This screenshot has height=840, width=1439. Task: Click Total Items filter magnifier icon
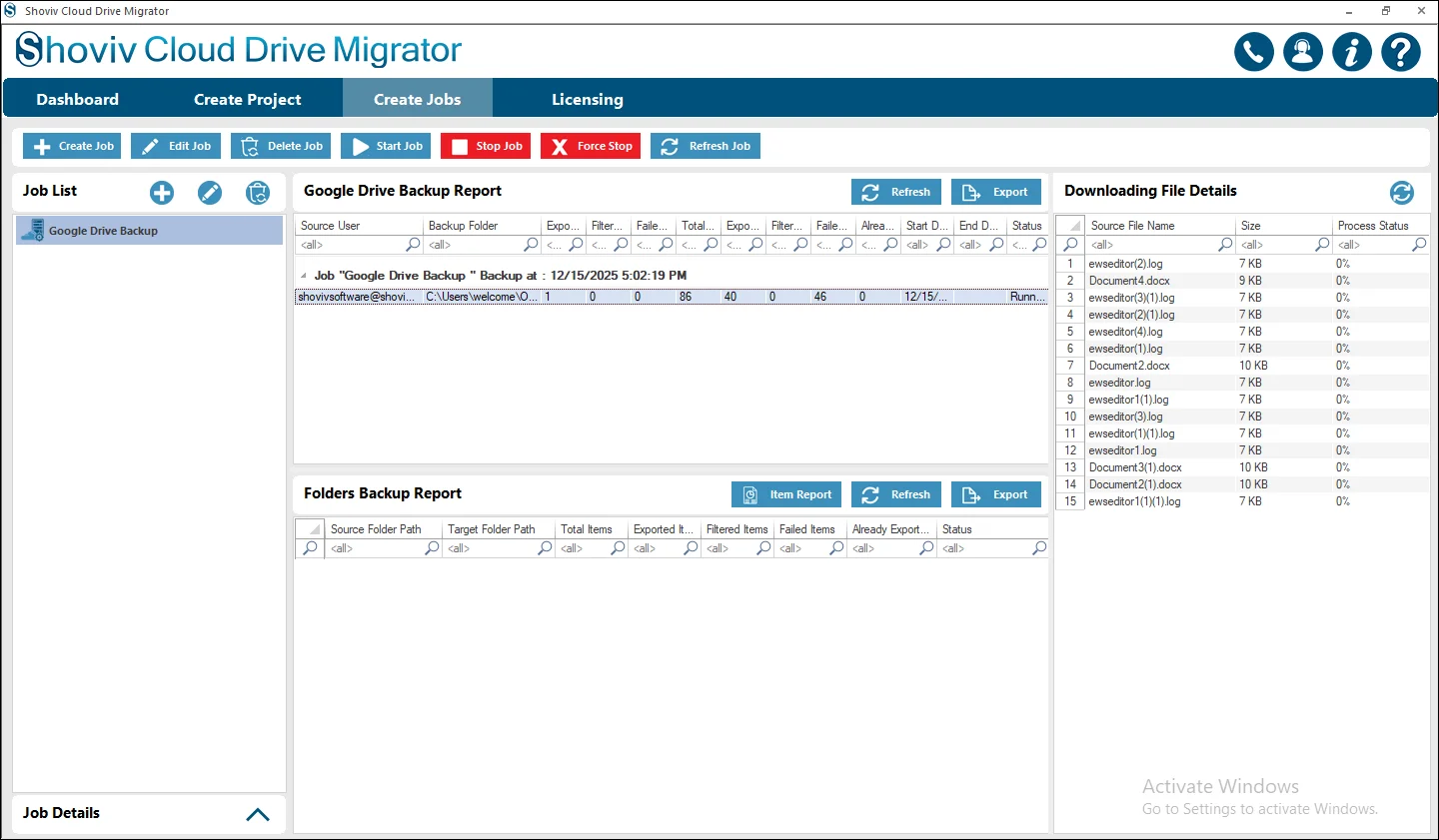[618, 548]
